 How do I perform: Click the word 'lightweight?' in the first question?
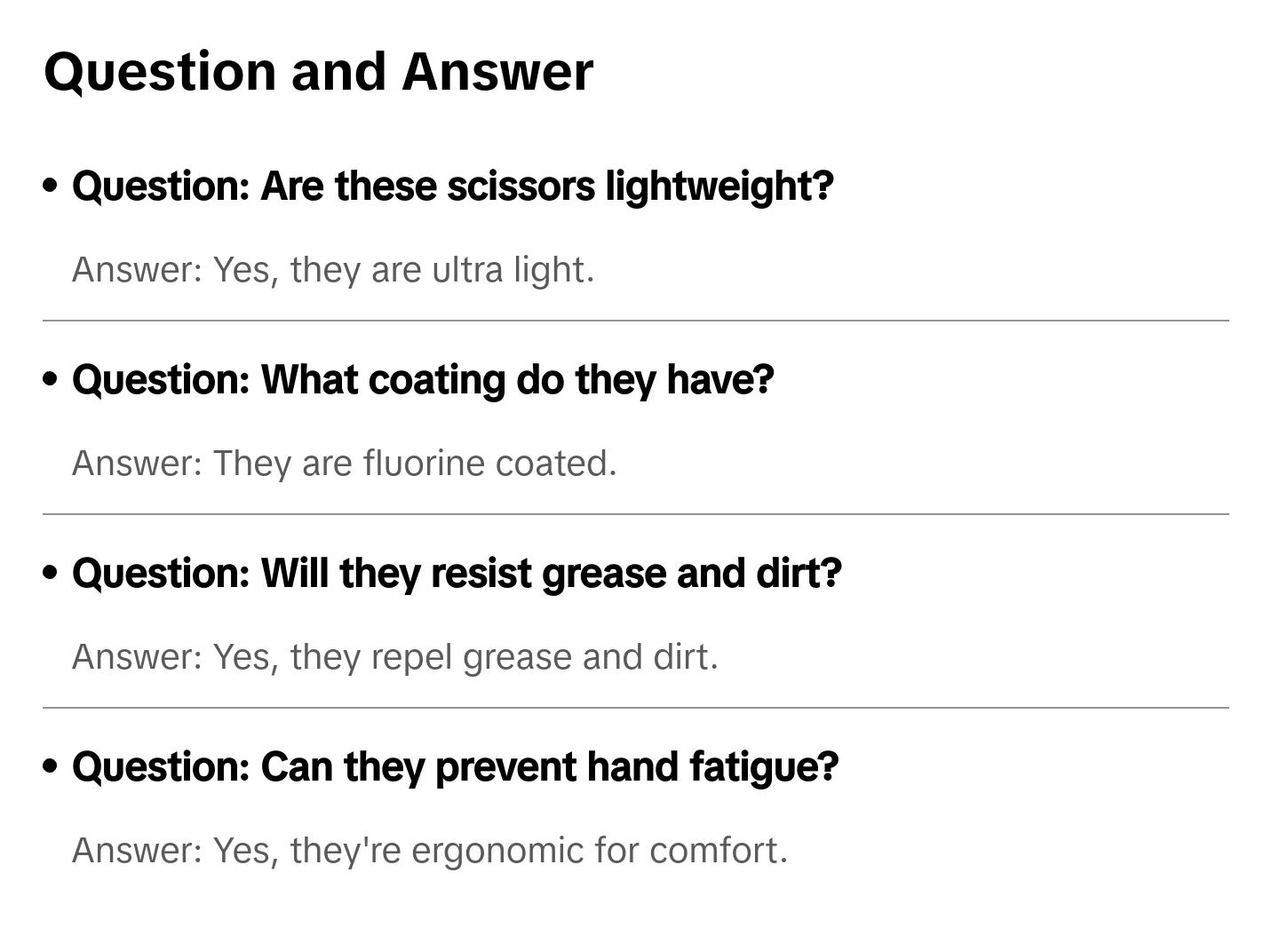[x=719, y=186]
